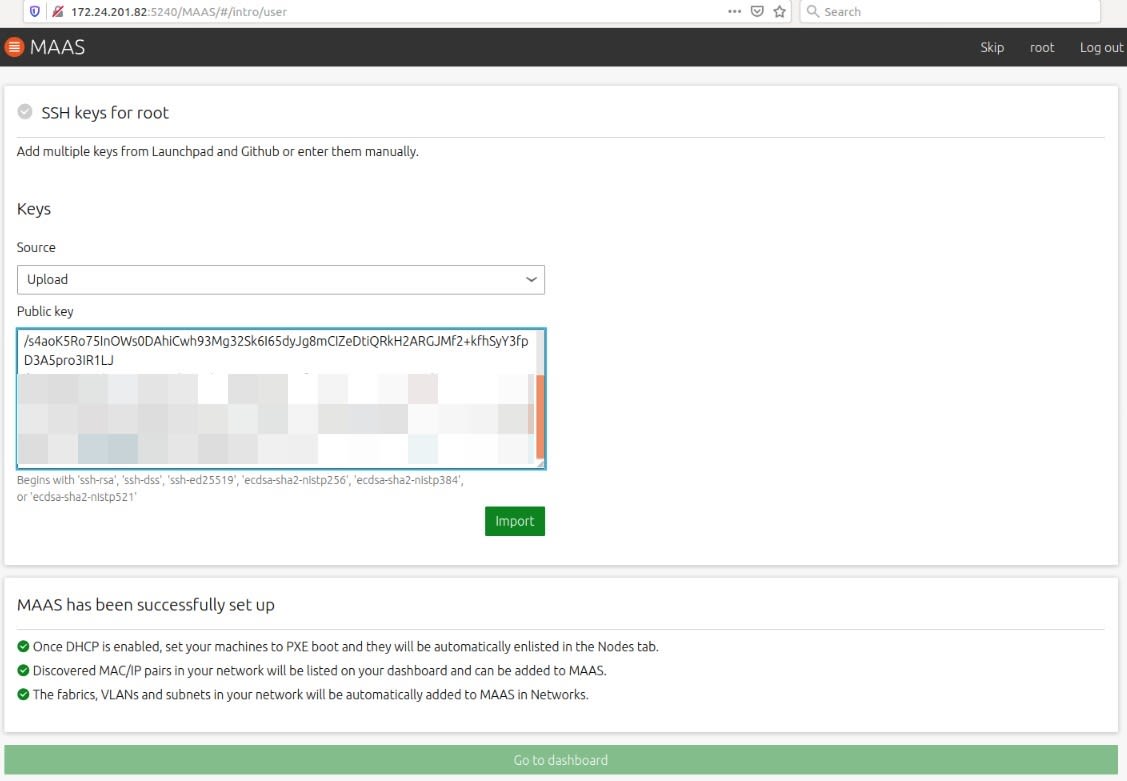The height and width of the screenshot is (781, 1127).
Task: Click the 'Source' field label
Action: (36, 247)
